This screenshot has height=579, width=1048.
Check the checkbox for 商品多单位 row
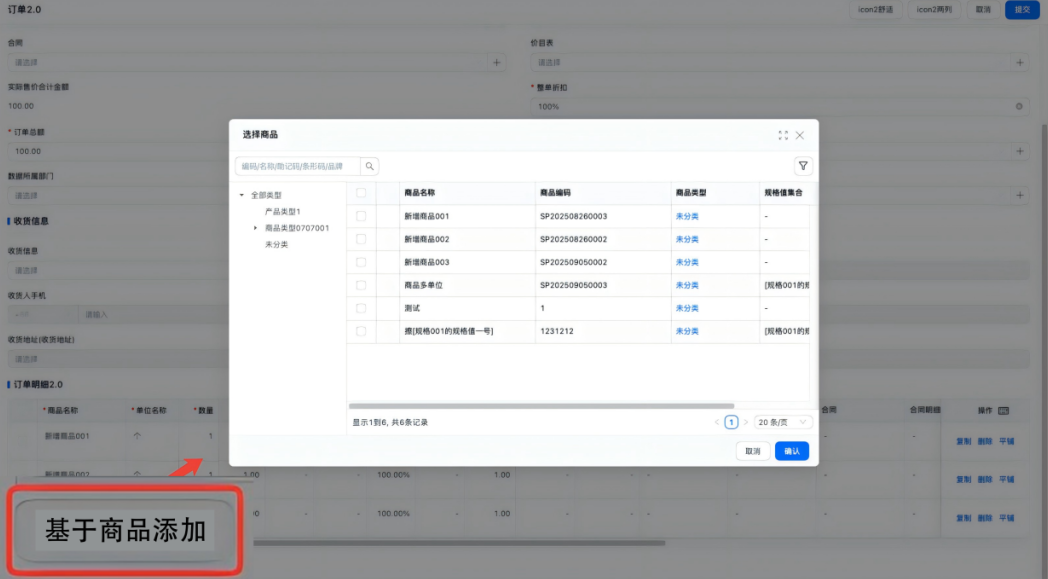360,284
